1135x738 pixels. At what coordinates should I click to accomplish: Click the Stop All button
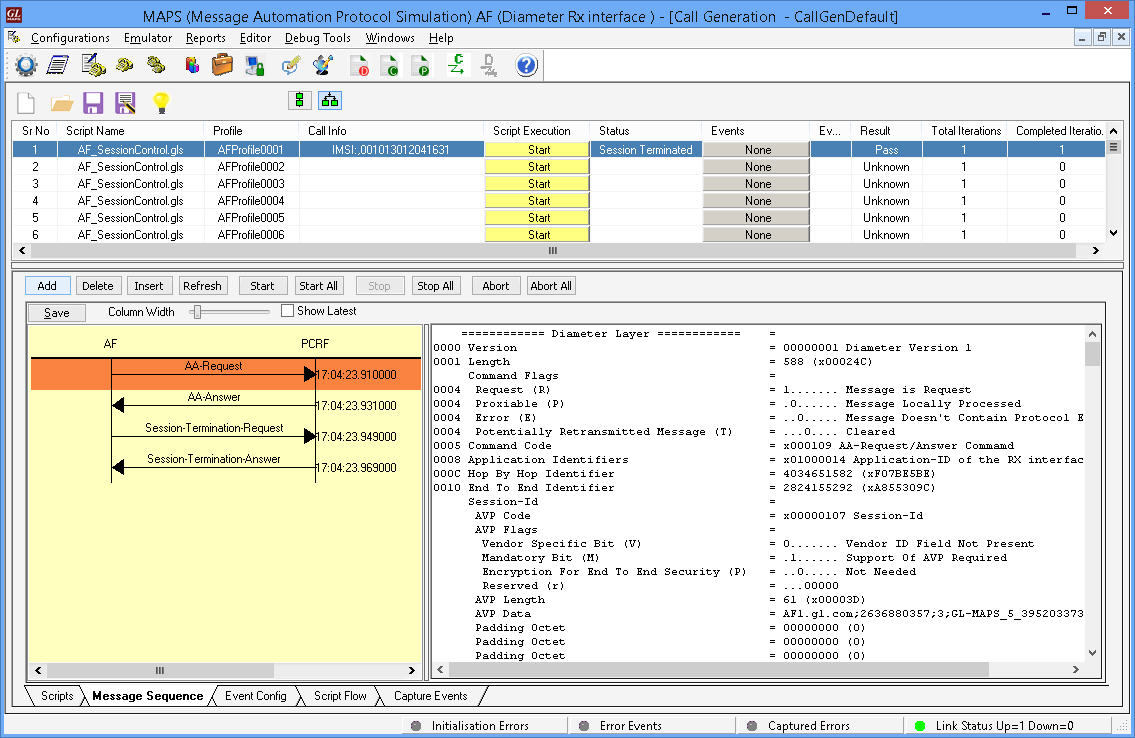(x=436, y=286)
